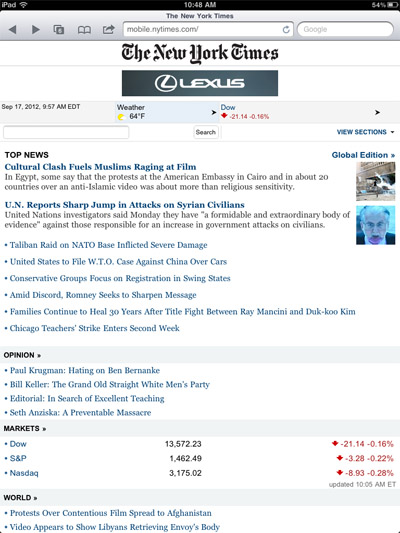Open the Opinion section heading
This screenshot has height=533, width=400.
pyautogui.click(x=22, y=355)
